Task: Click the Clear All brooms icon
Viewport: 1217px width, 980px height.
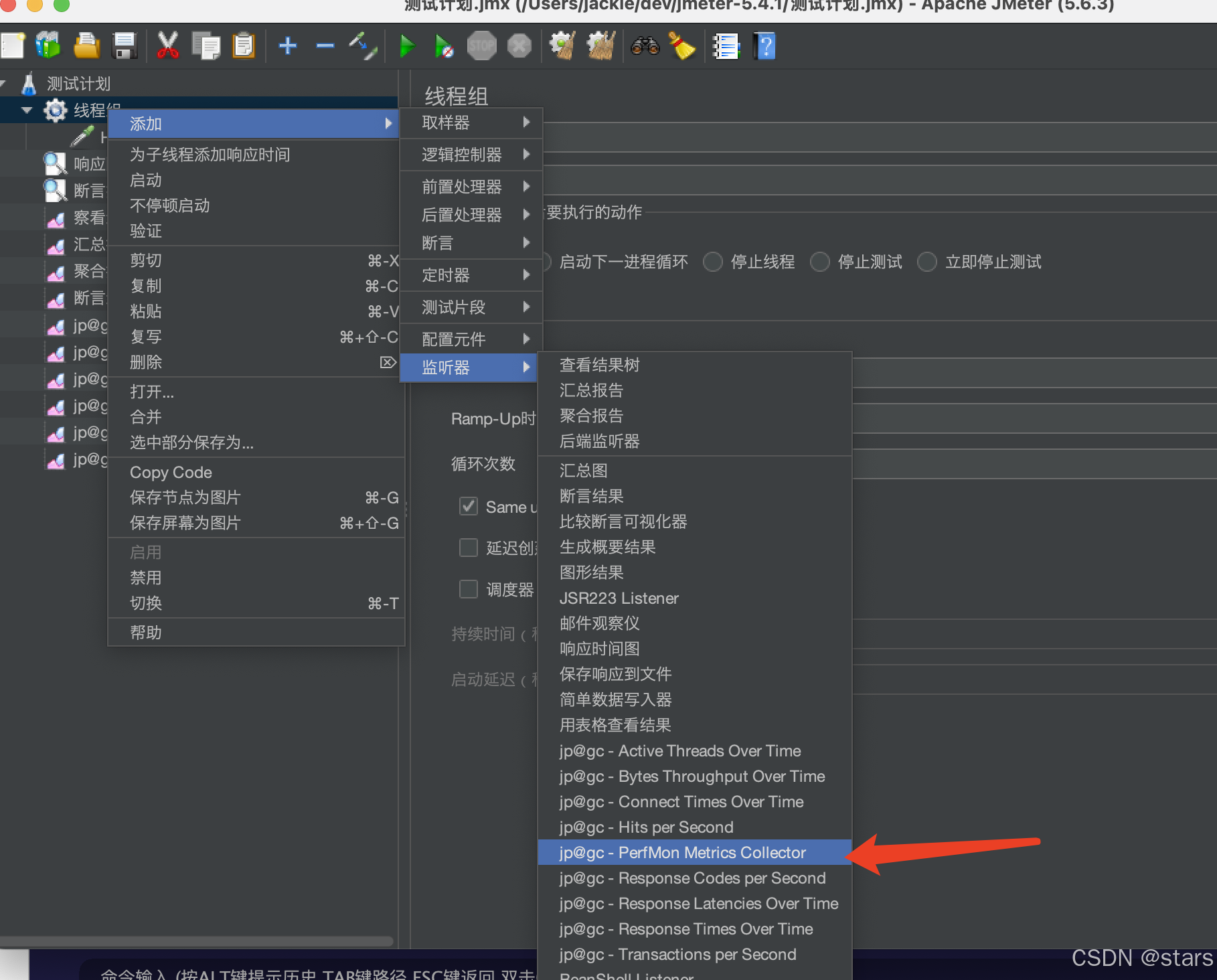Action: (x=601, y=46)
